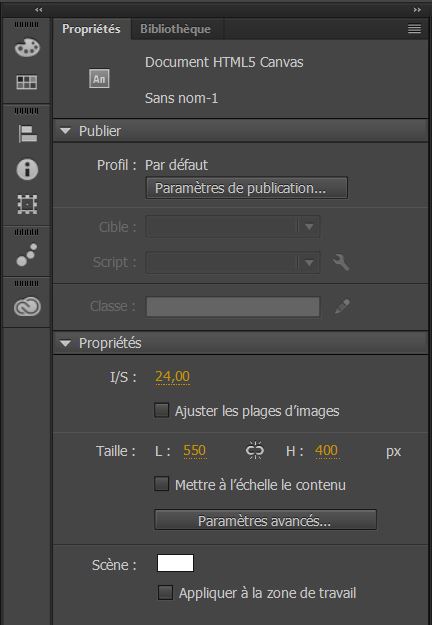The image size is (432, 625).
Task: Tick Appliquer à la zone de travail
Action: (165, 592)
